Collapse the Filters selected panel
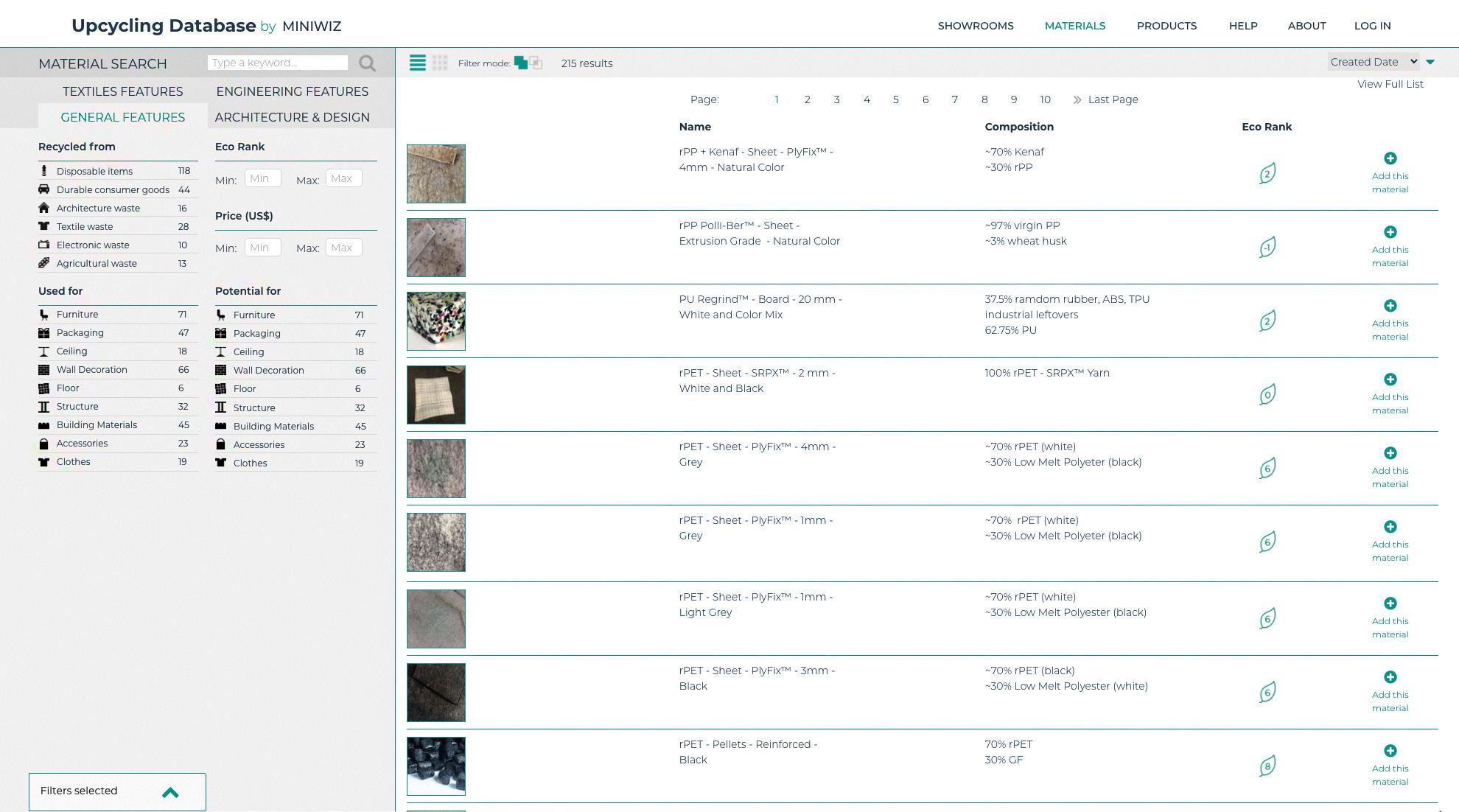This screenshot has width=1459, height=812. pos(170,792)
